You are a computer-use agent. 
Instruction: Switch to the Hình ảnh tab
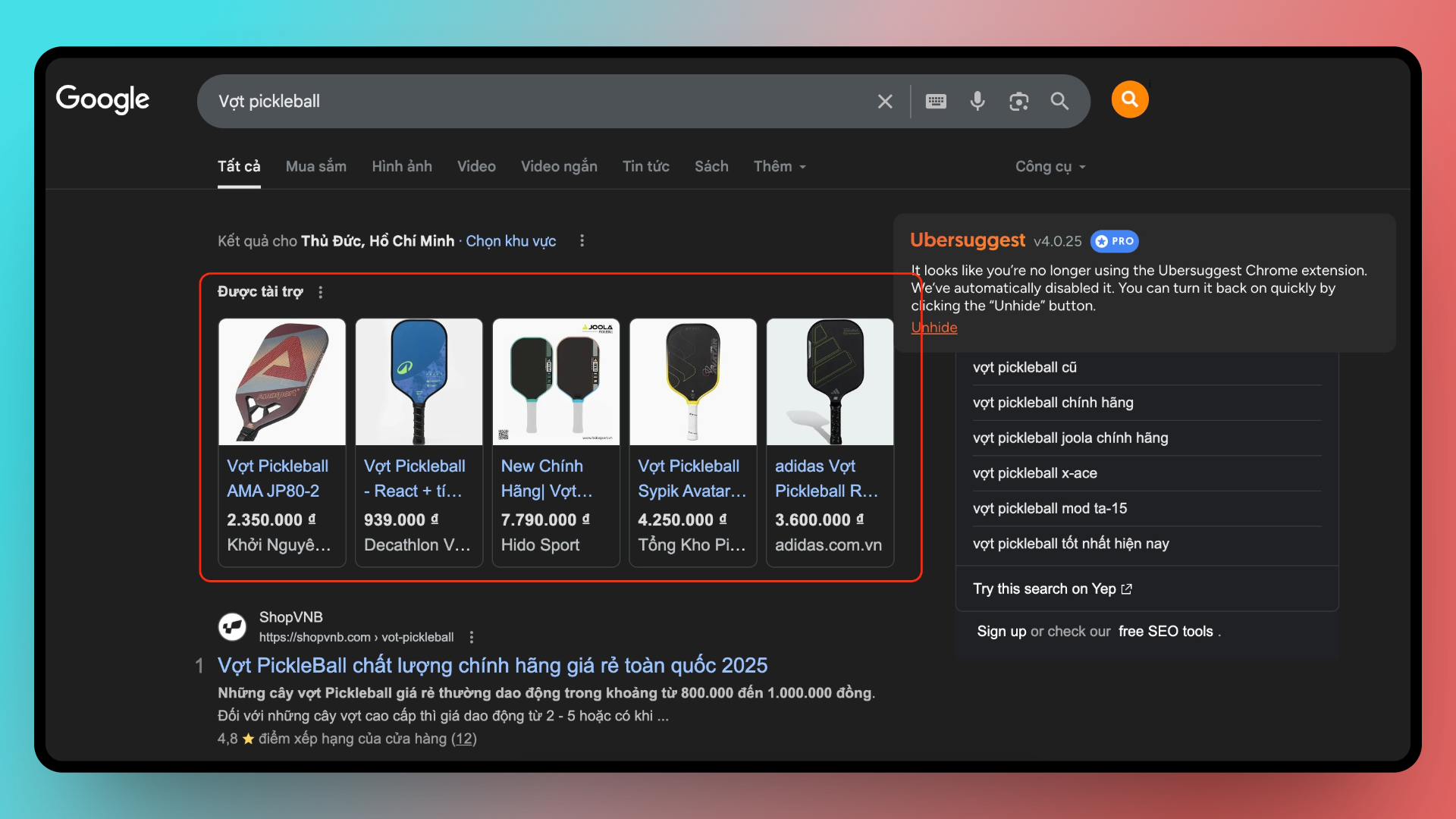tap(401, 167)
